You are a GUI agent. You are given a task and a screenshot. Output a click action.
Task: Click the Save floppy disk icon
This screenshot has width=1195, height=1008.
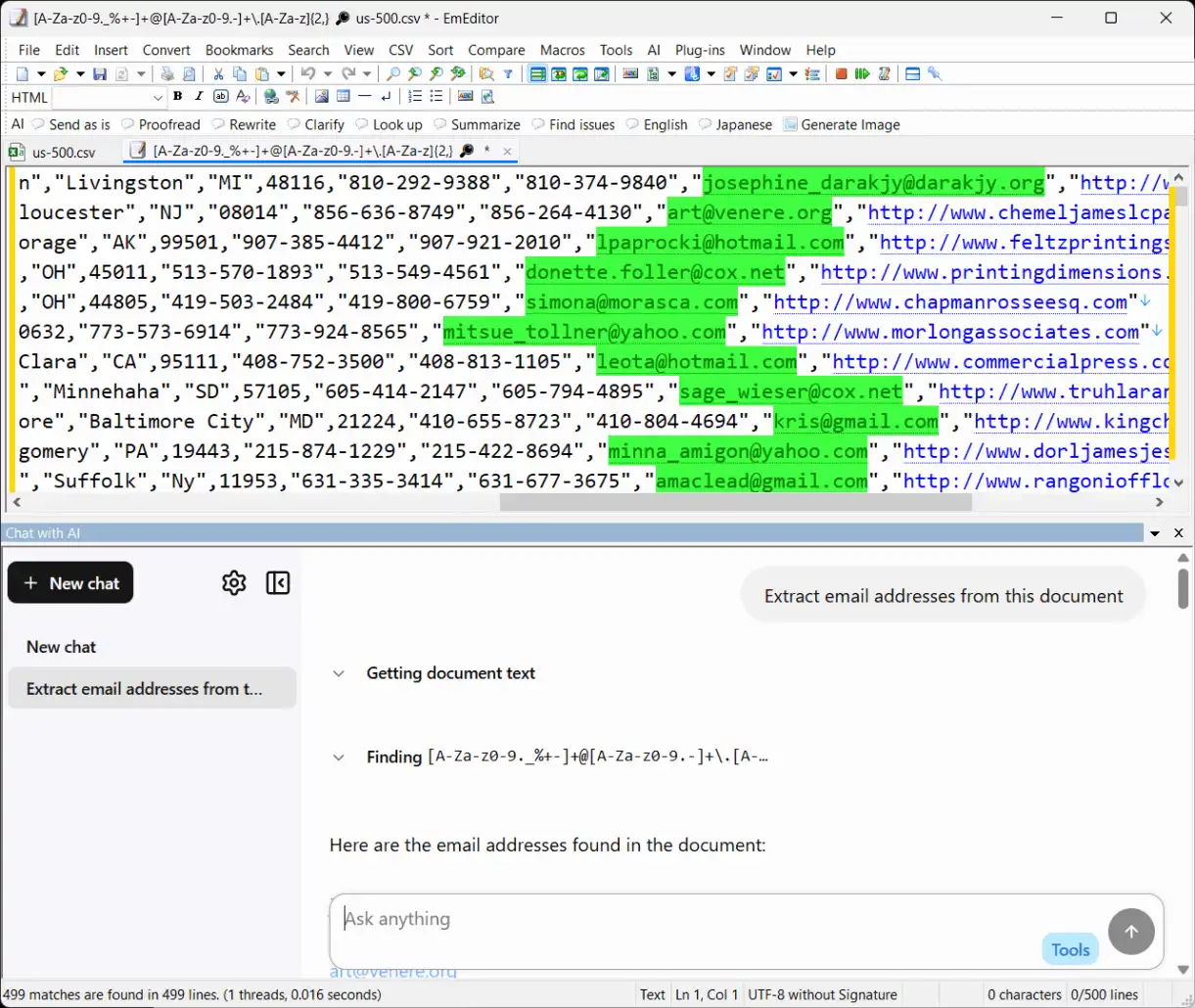[x=100, y=73]
